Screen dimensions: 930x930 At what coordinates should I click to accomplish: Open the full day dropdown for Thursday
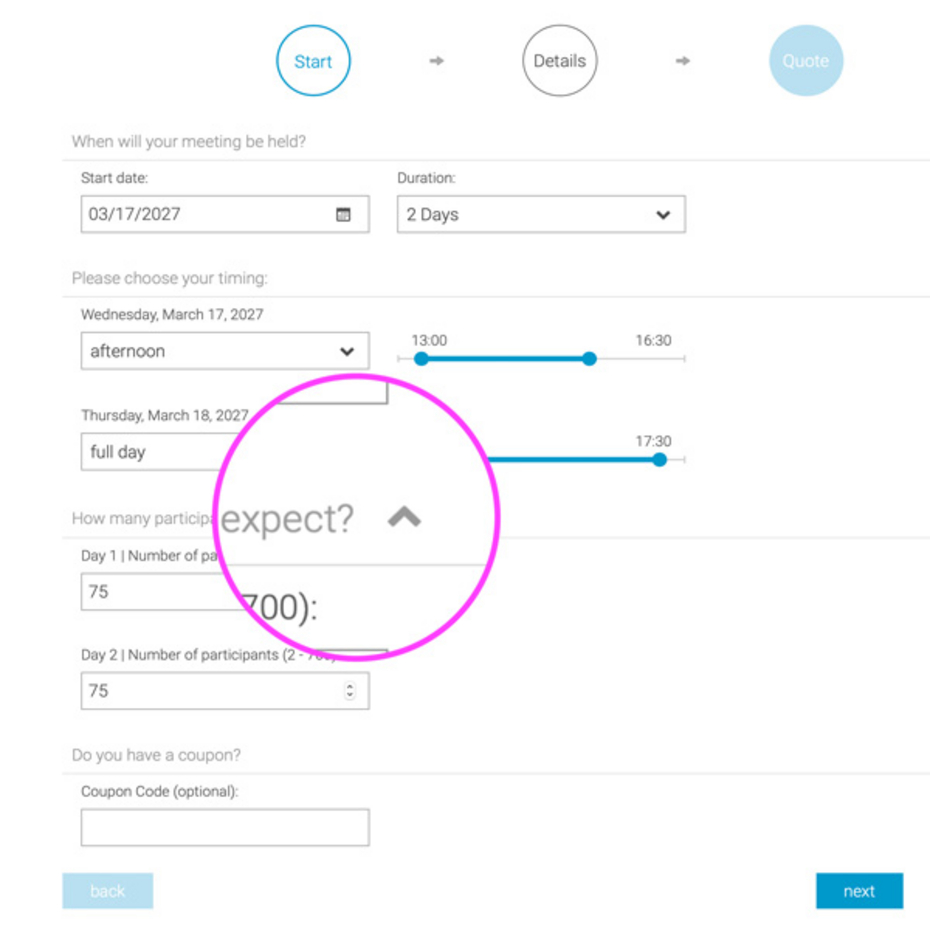224,452
